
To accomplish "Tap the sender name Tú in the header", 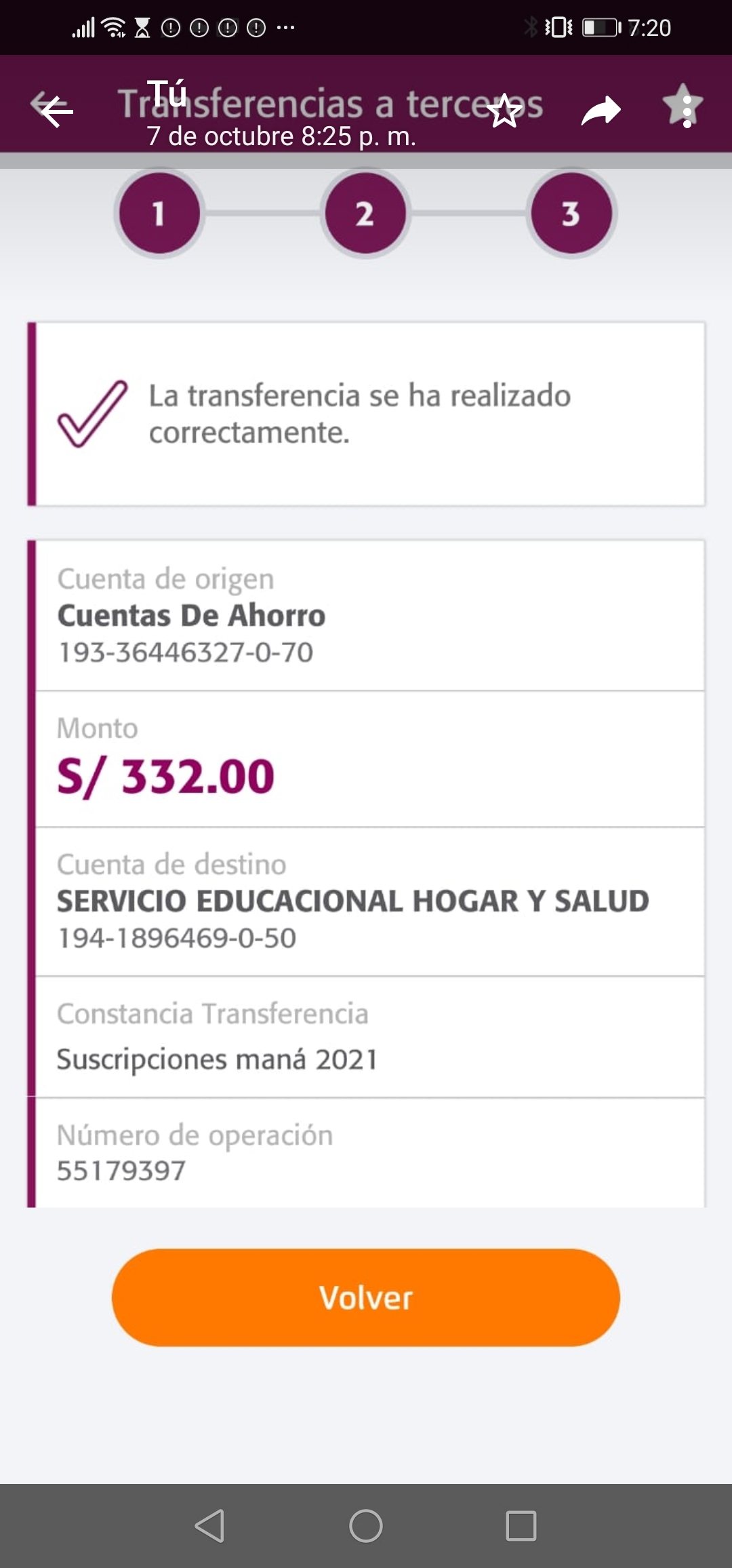I will tap(167, 94).
